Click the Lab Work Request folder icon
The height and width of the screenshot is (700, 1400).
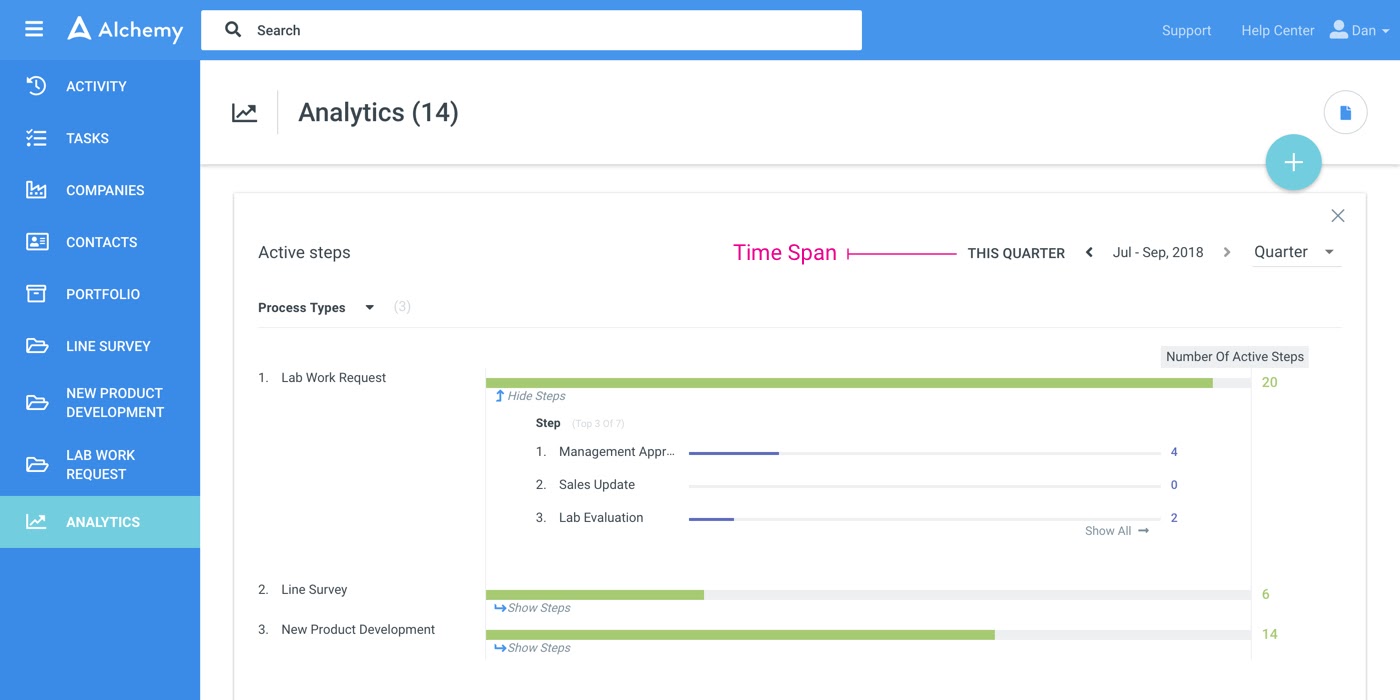click(36, 464)
